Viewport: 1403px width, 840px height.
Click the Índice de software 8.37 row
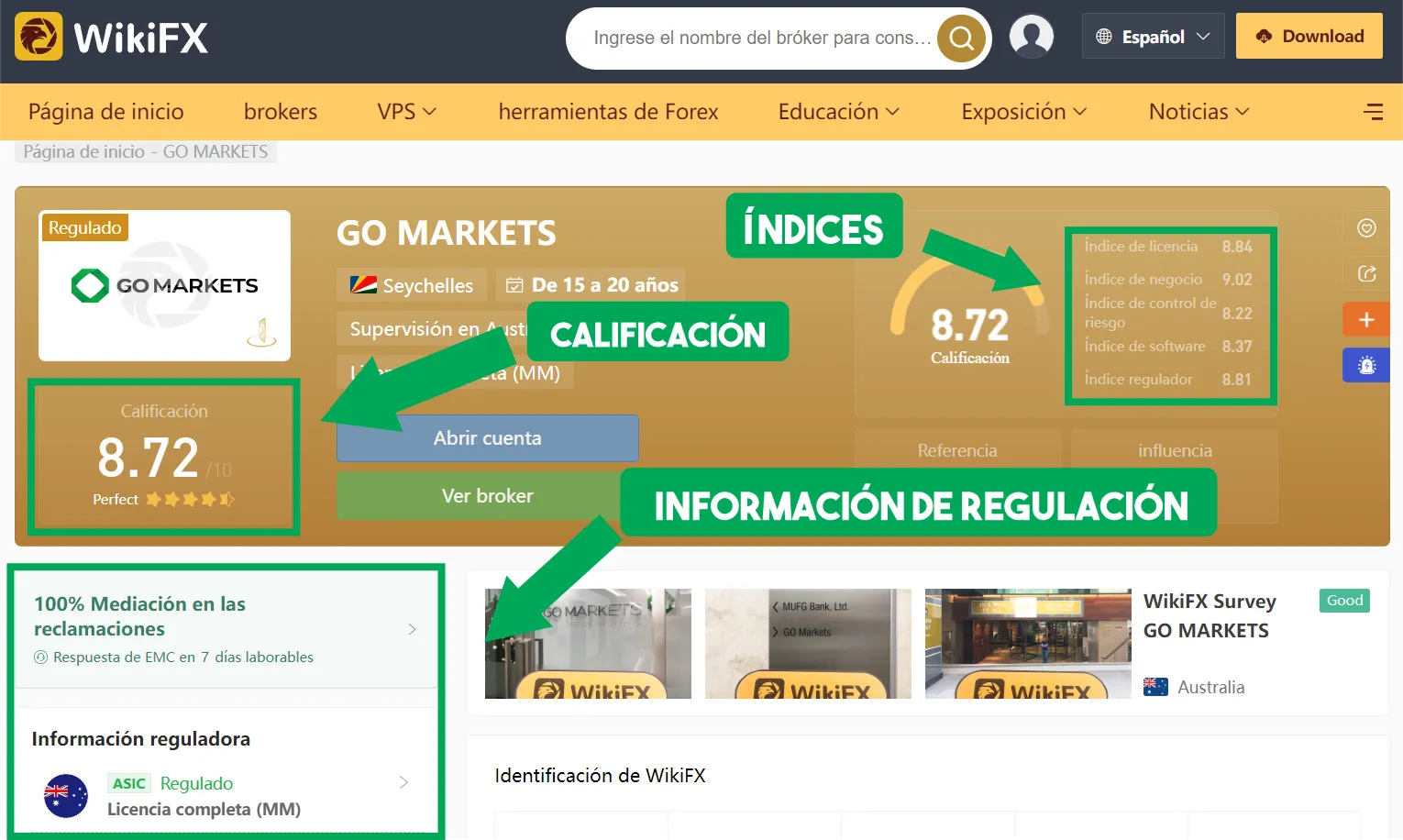(1168, 347)
